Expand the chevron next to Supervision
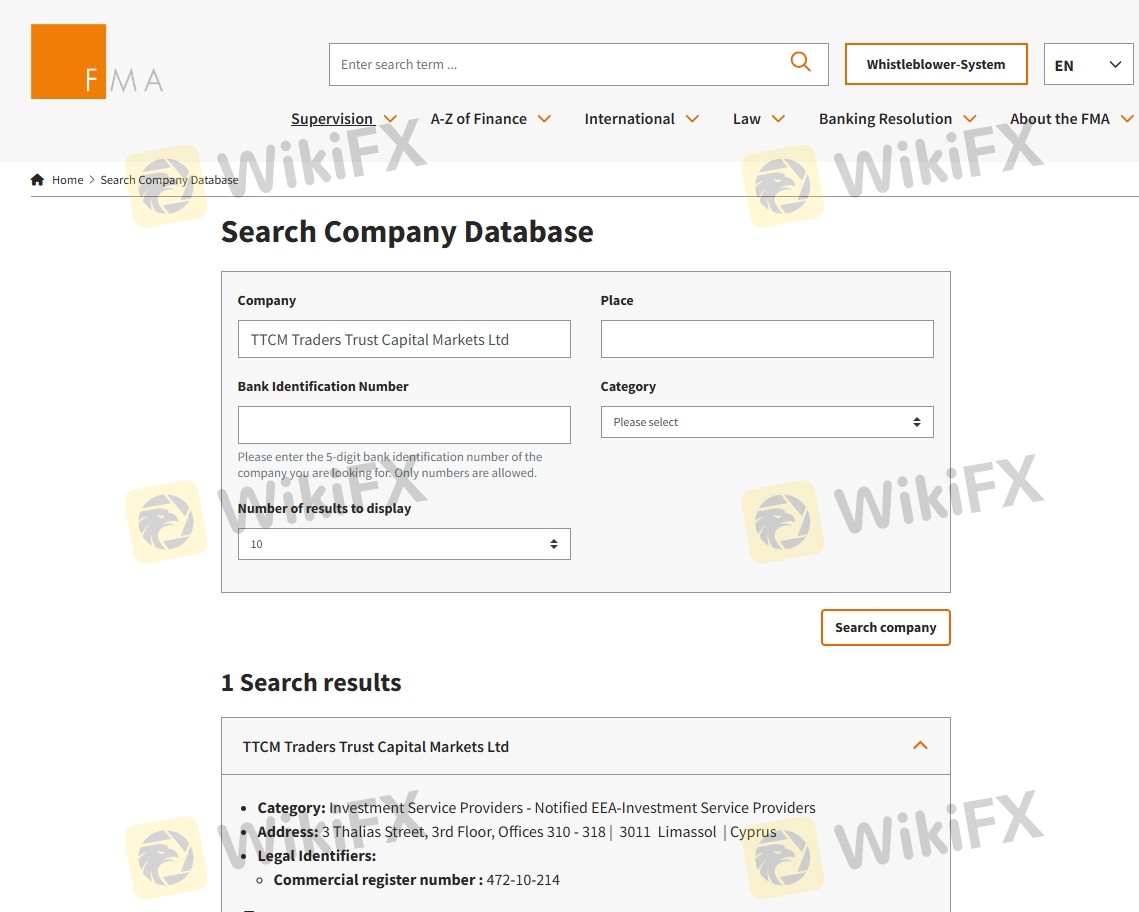 point(390,118)
